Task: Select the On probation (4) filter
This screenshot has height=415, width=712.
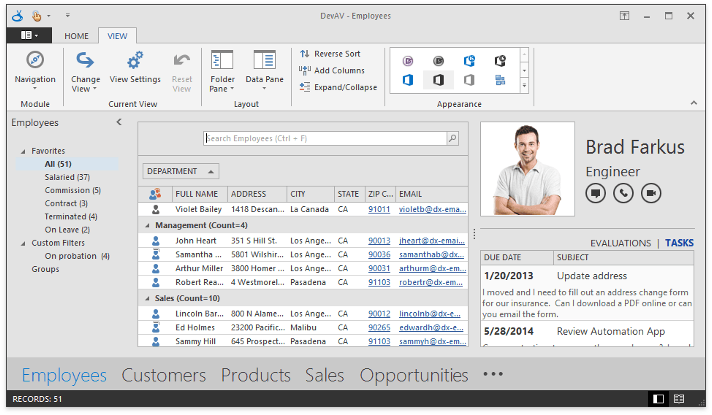Action: pyautogui.click(x=77, y=256)
